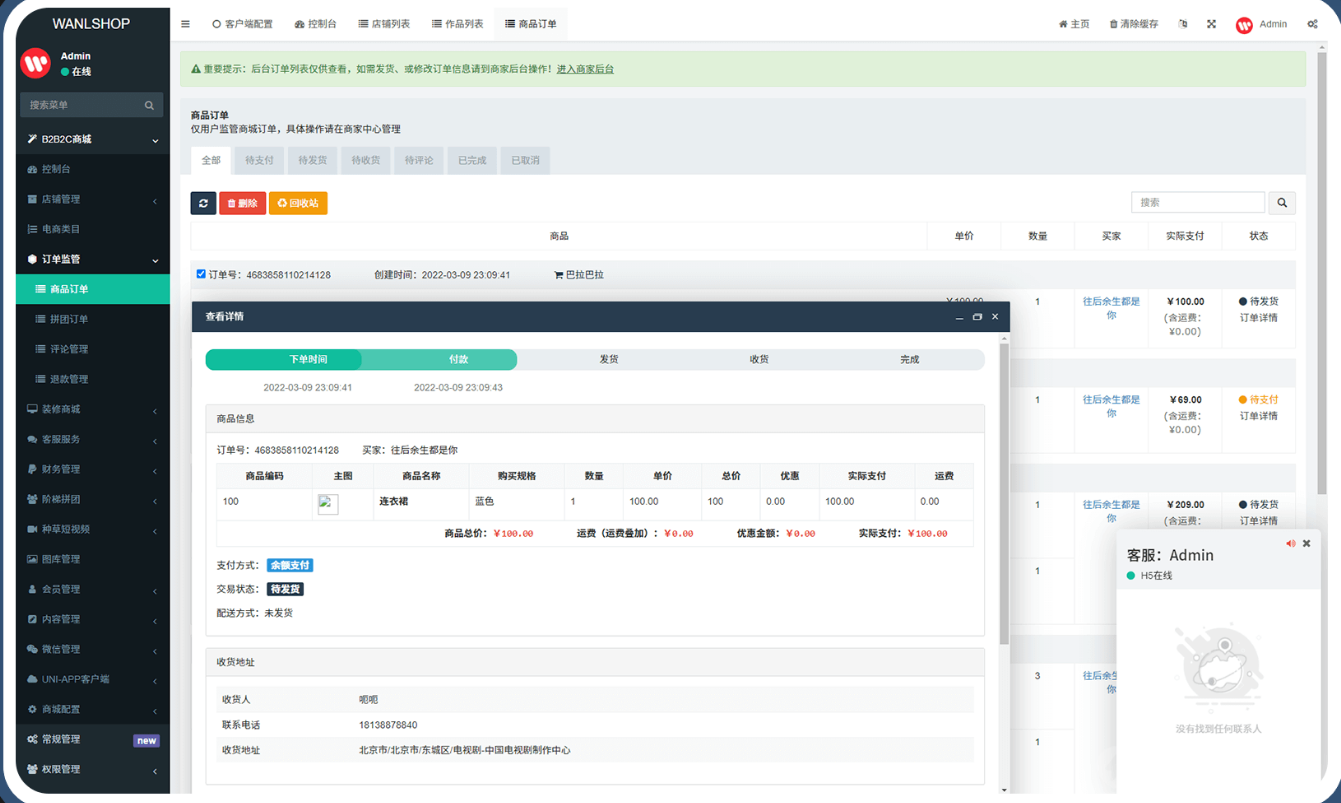1341x803 pixels.
Task: Open 图库管理 in the sidebar
Action: [93, 559]
